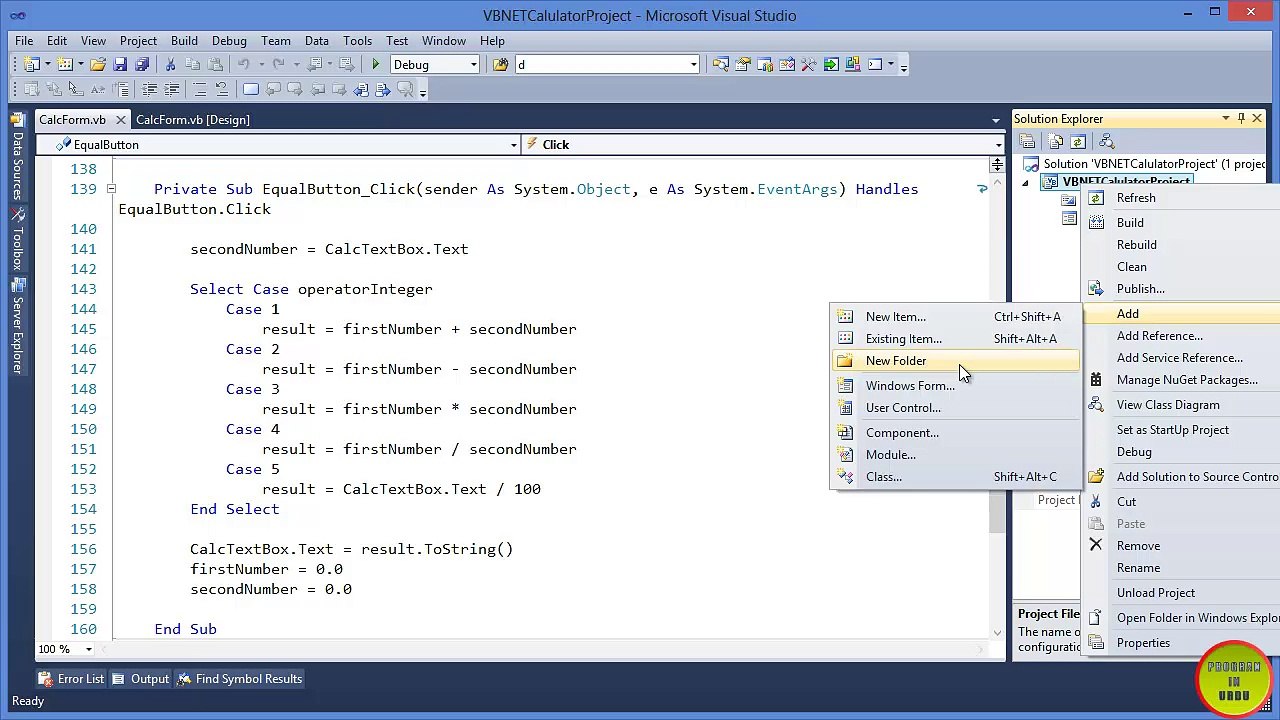The image size is (1280, 720).
Task: Collapse EqualButton_Click sub outlining toggle
Action: pyautogui.click(x=111, y=189)
